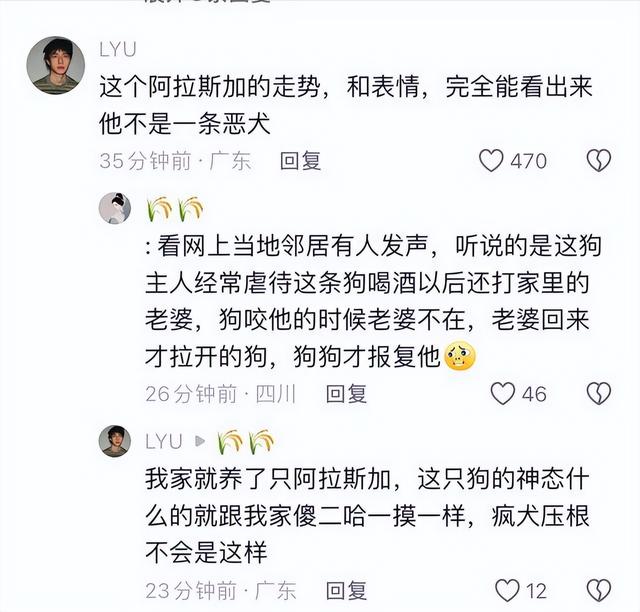The image size is (640, 612).
Task: Tap the broken heart on the 35分钟前 comment
Action: coord(598,160)
